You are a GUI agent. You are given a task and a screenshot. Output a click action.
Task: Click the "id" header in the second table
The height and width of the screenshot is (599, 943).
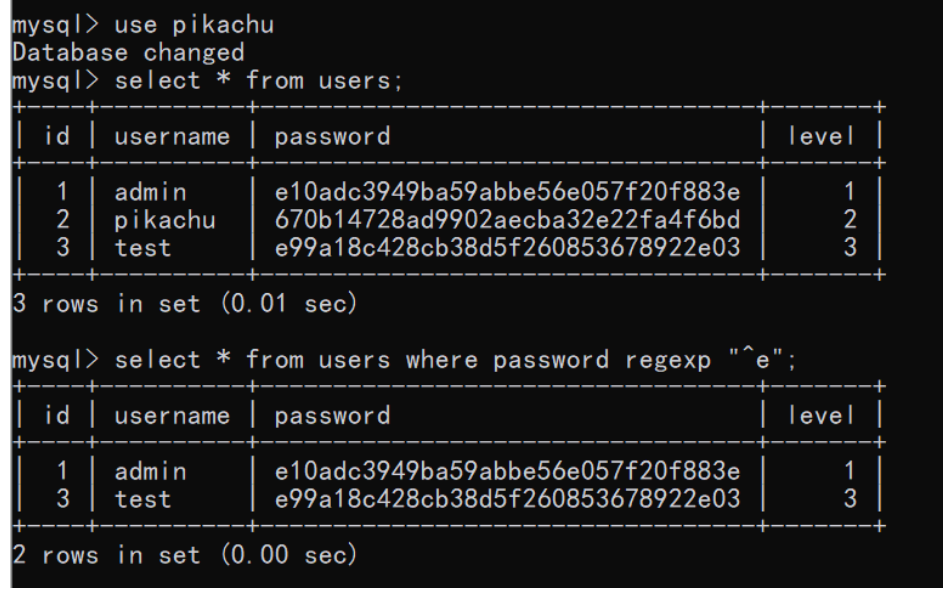tap(55, 415)
